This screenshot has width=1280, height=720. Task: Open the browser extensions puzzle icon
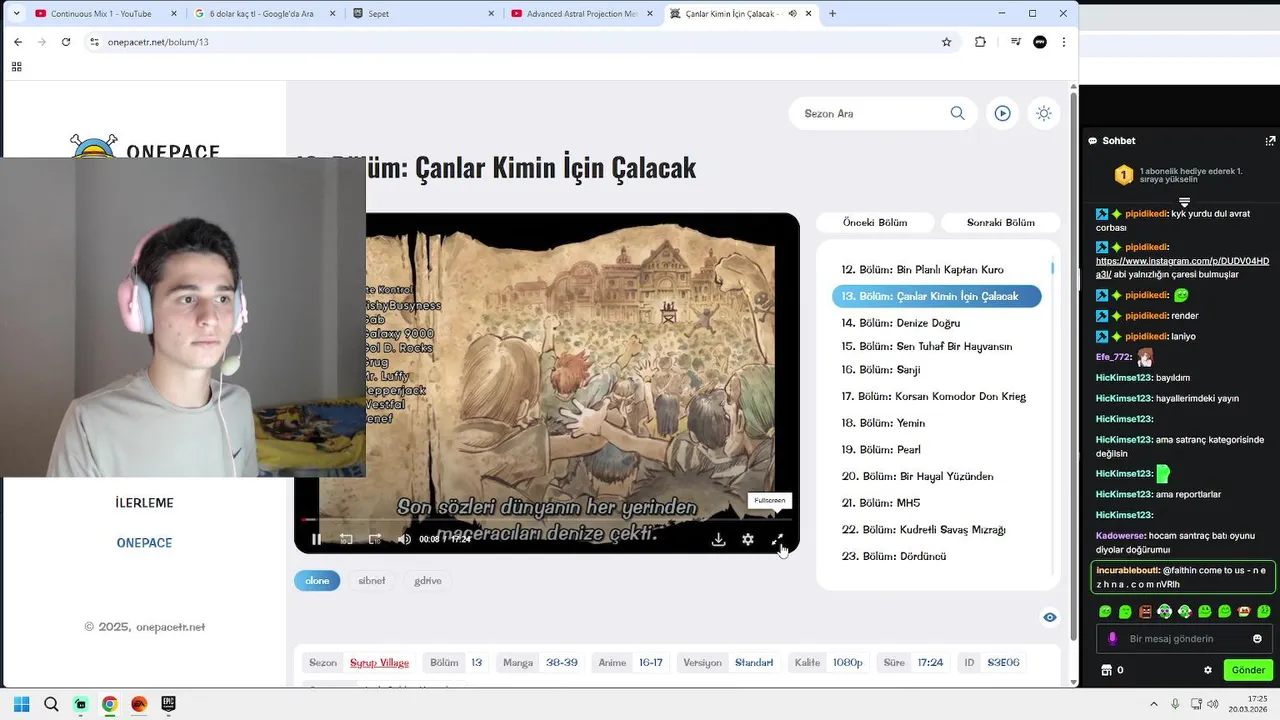click(x=980, y=42)
